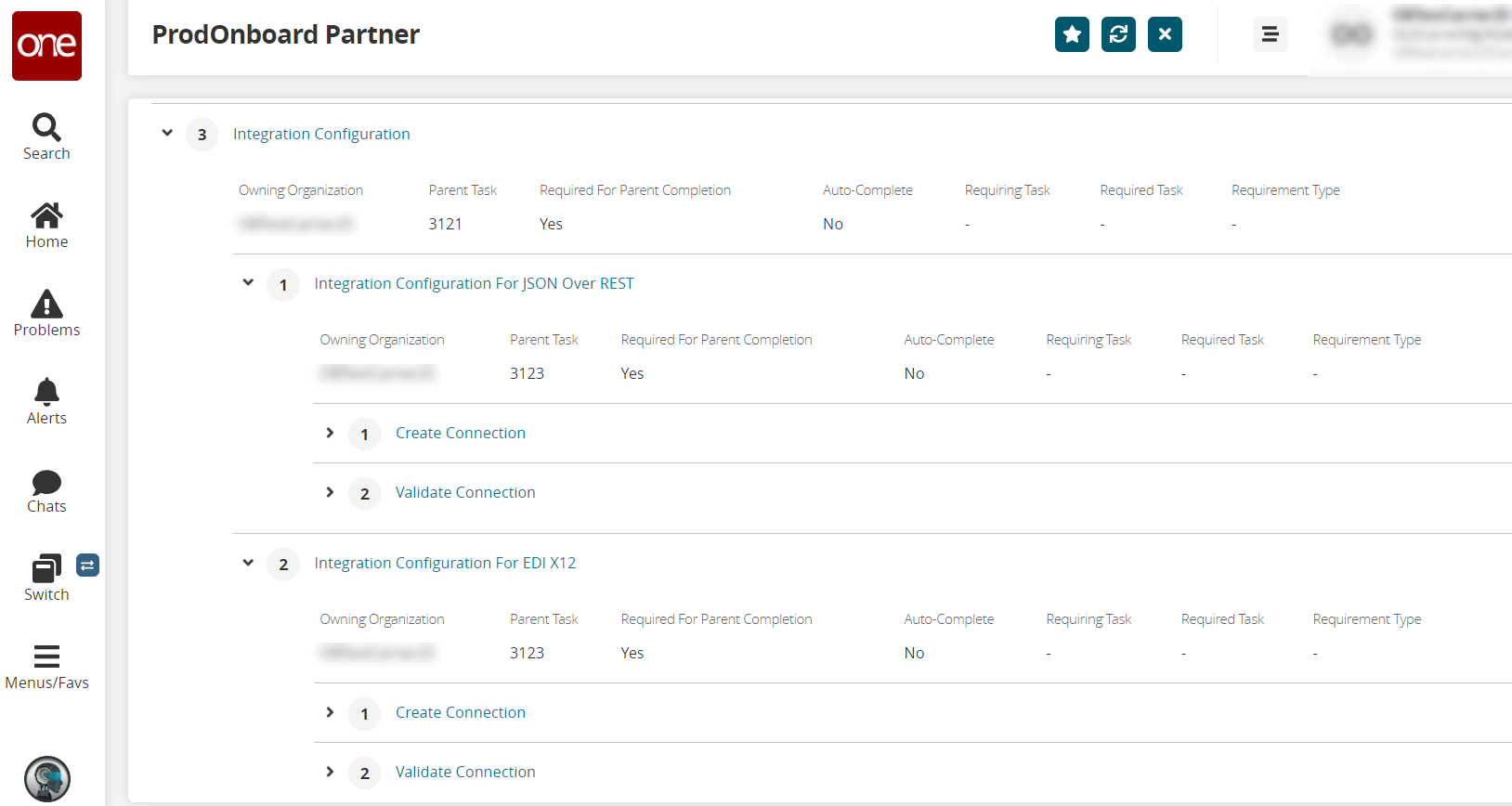Expand Validate Connection under EDI X12

[330, 772]
